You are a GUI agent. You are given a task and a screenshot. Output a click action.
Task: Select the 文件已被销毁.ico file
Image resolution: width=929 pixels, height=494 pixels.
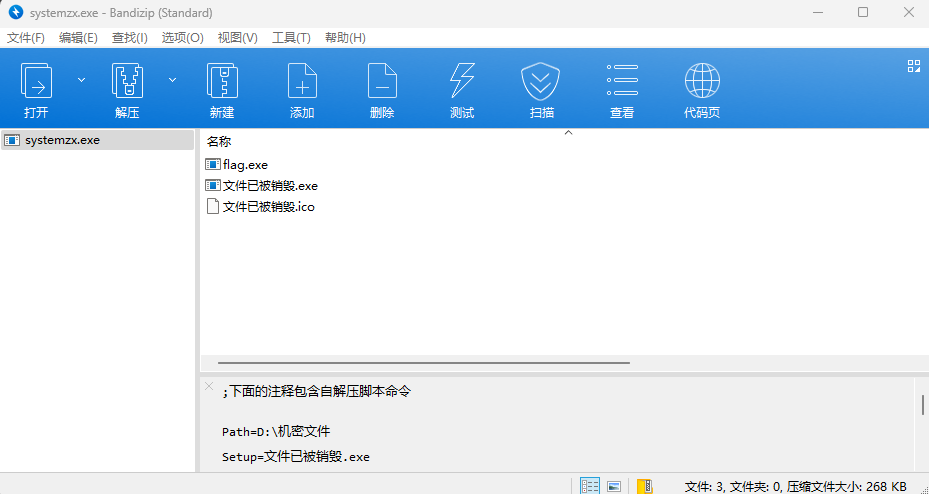point(260,207)
